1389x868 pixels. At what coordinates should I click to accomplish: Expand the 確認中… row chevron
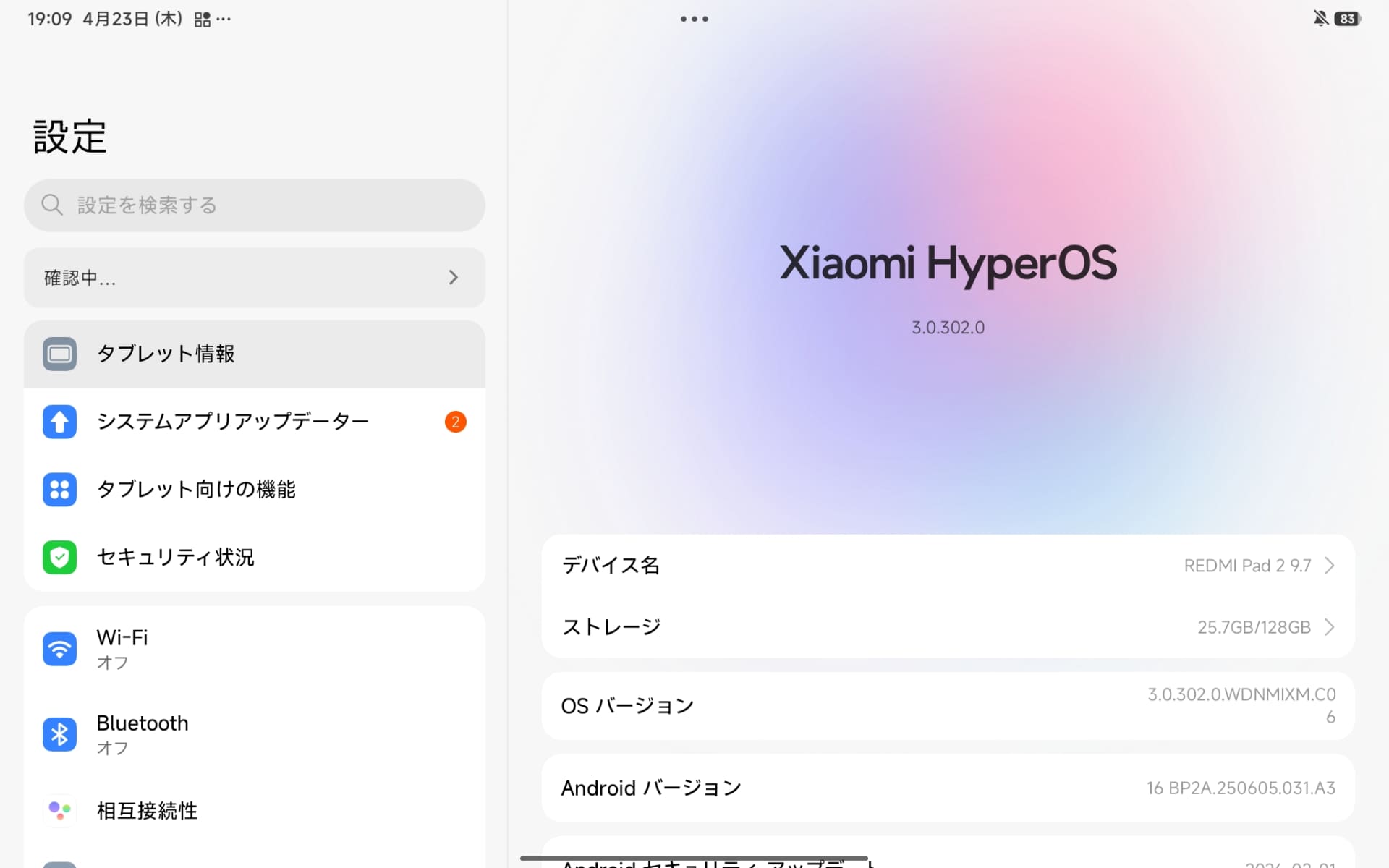(454, 278)
